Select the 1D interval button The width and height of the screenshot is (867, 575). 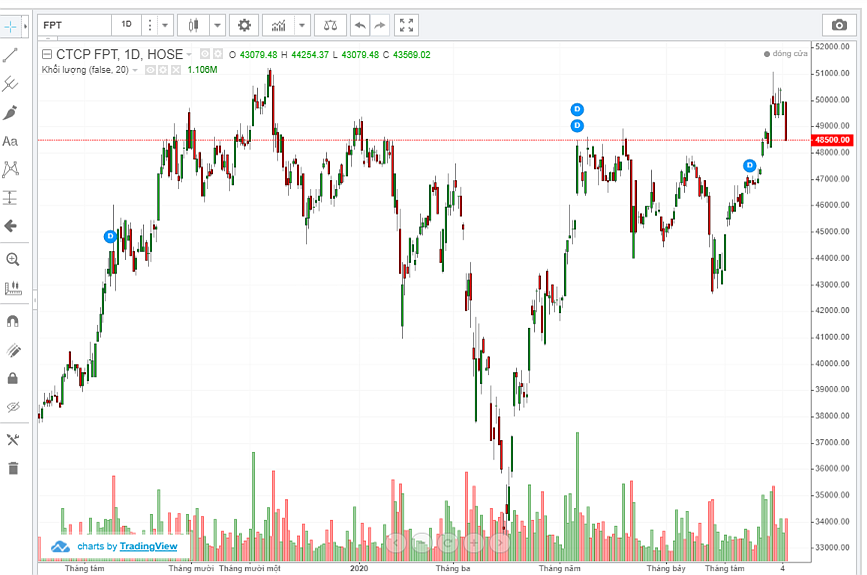[x=126, y=24]
